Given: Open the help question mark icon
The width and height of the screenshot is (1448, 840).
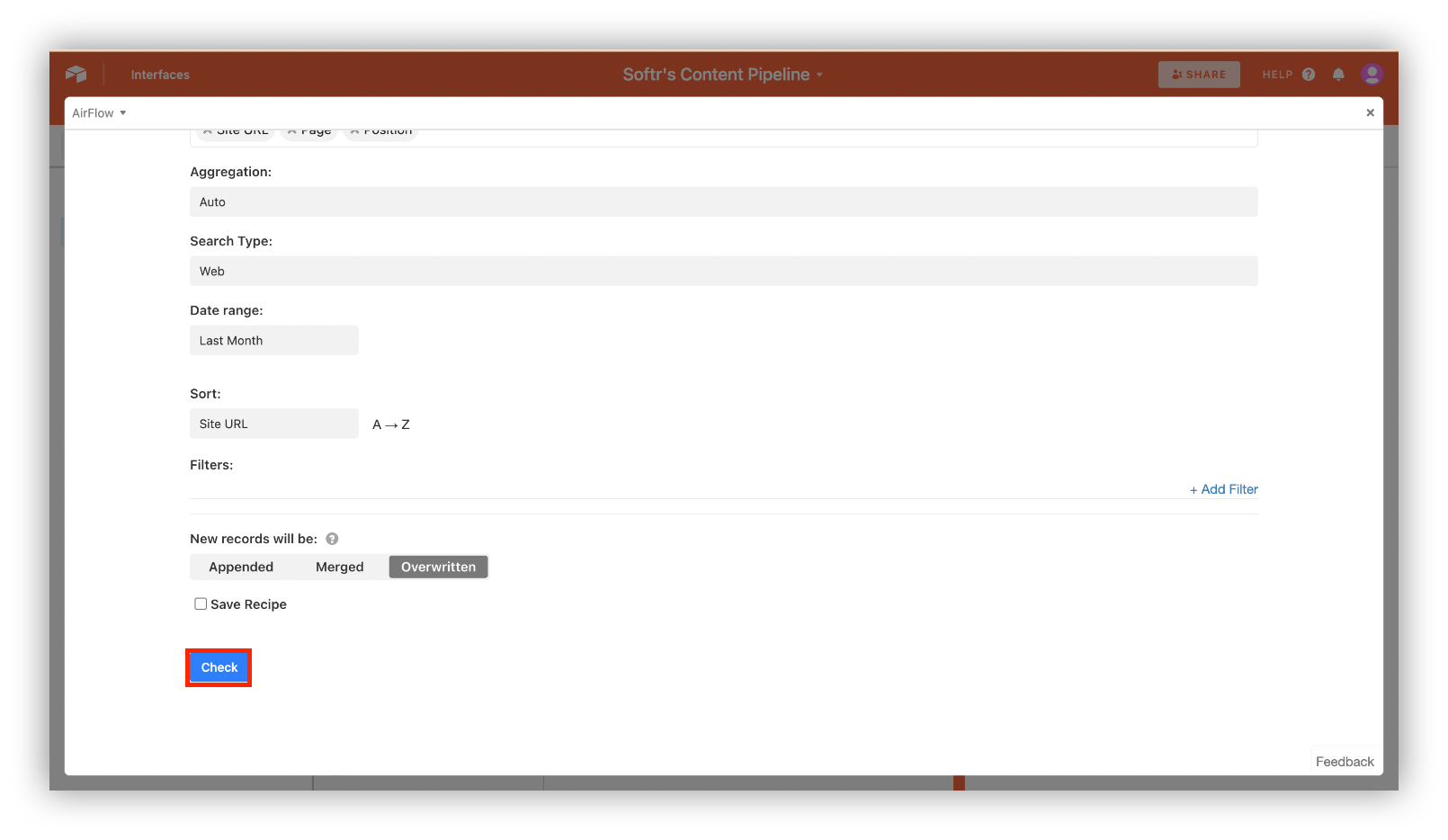Looking at the screenshot, I should (x=1309, y=75).
